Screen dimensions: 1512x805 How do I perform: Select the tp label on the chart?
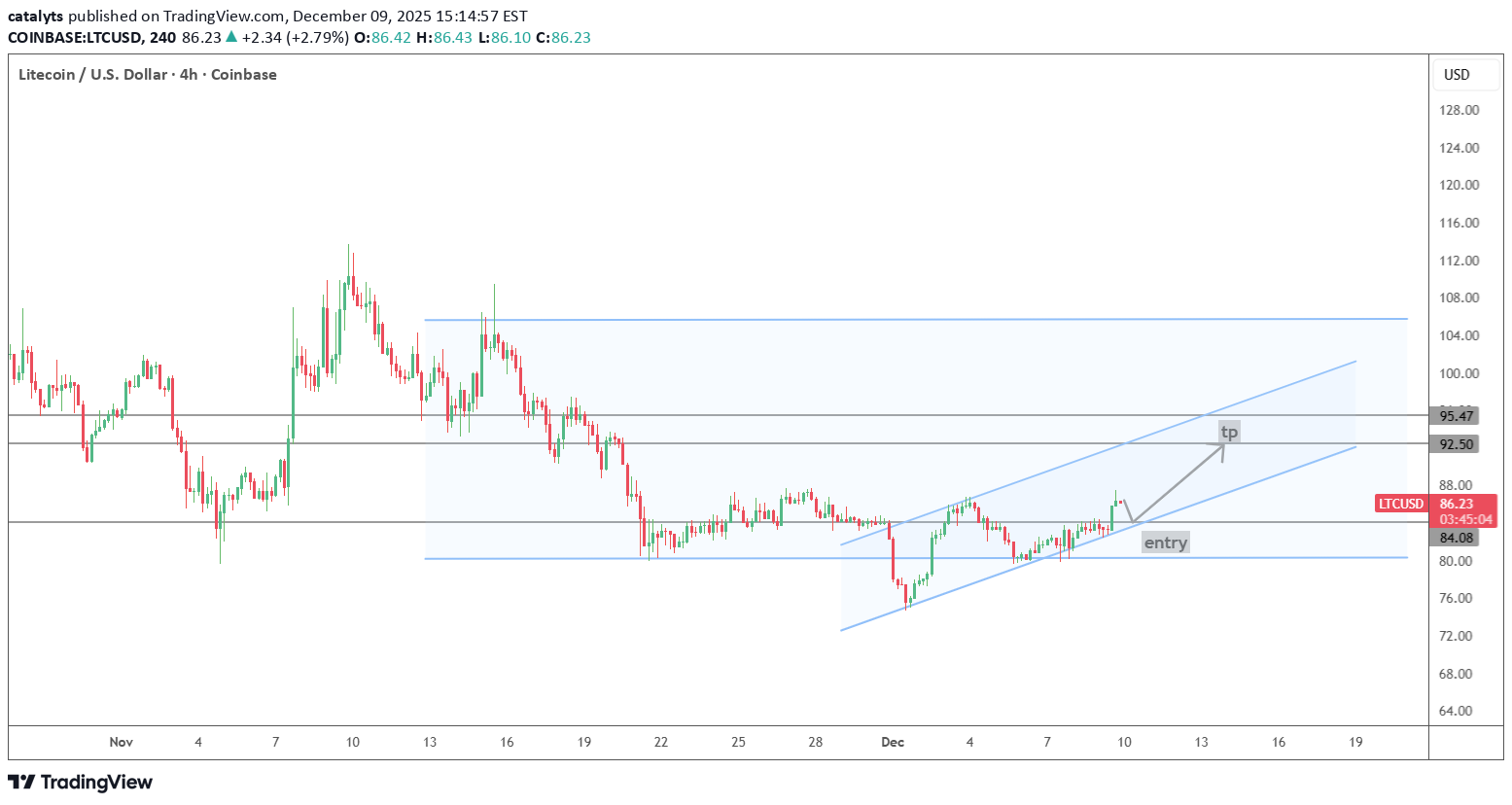[x=1229, y=431]
